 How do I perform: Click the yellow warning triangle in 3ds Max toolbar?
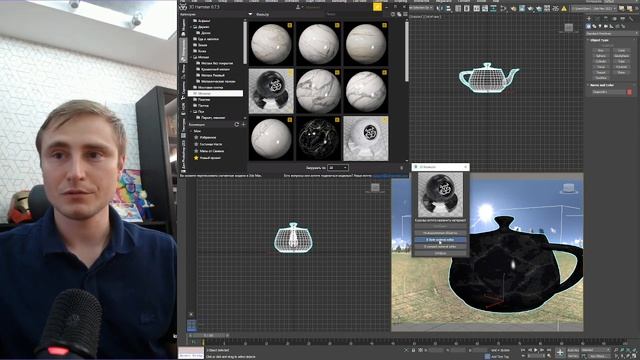tap(564, 8)
